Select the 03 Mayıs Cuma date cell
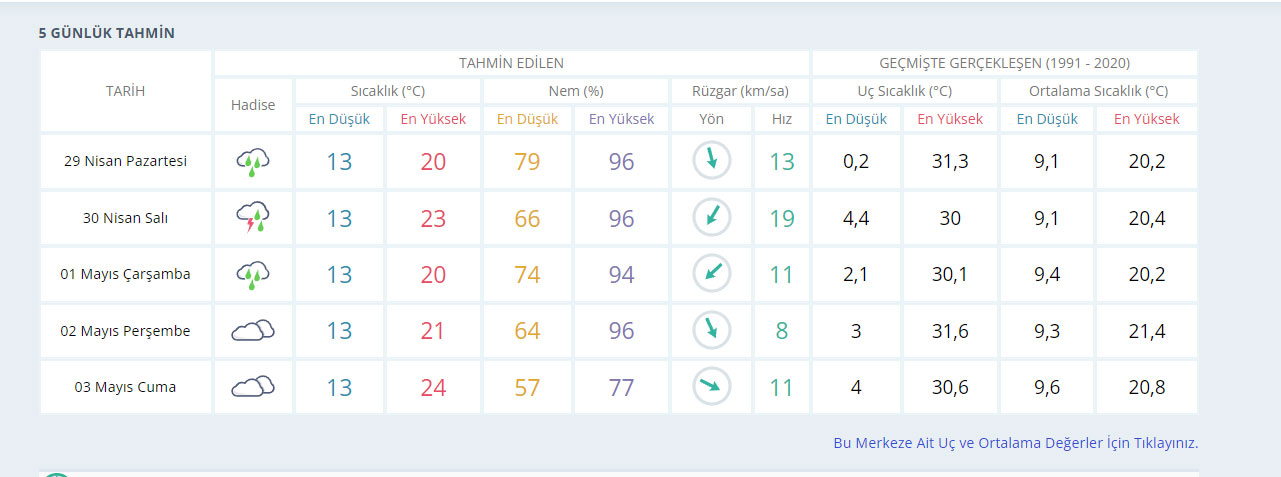The width and height of the screenshot is (1281, 477). click(x=125, y=387)
